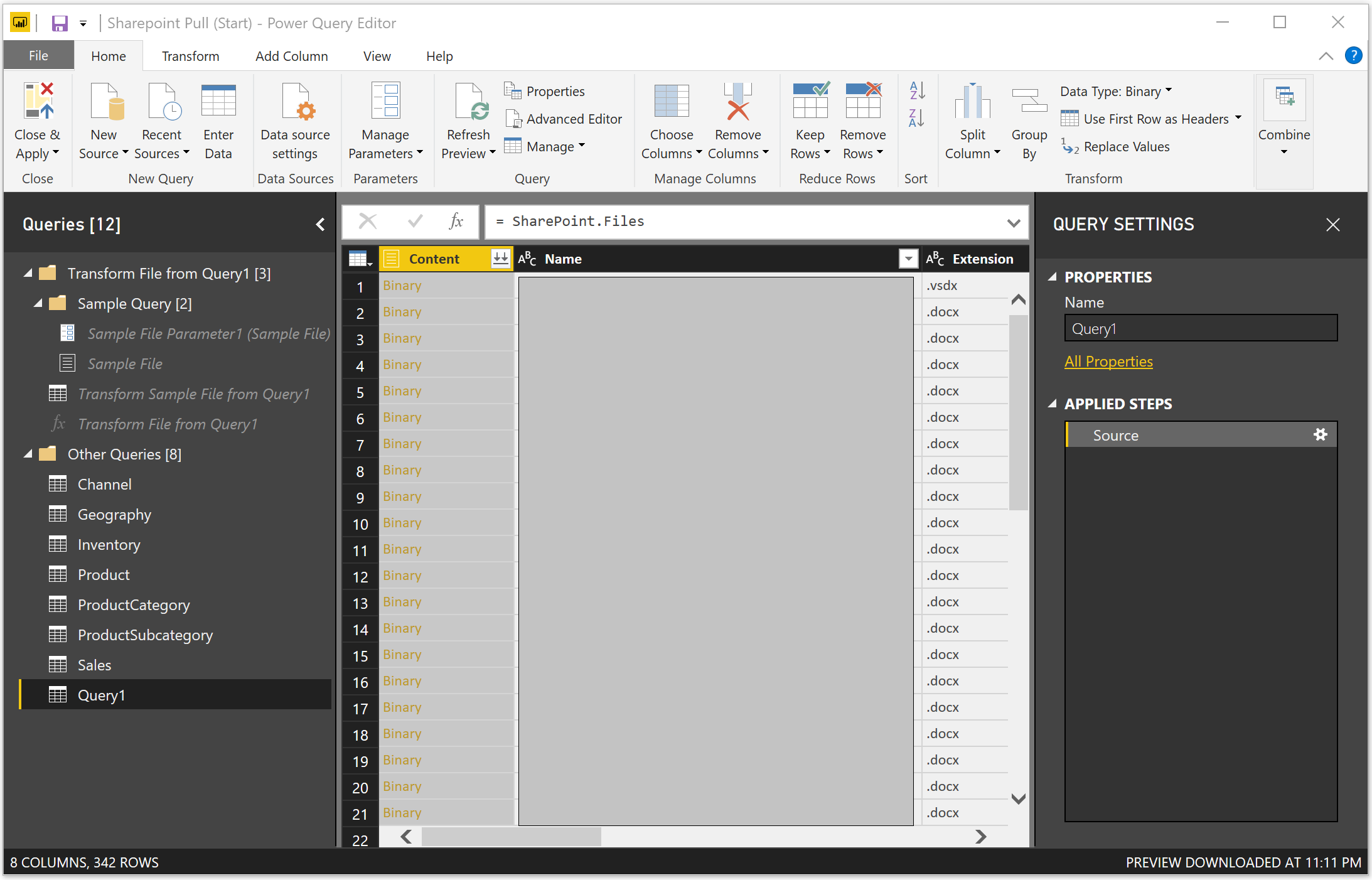Click the horizontal scrollbar thumb
The height and width of the screenshot is (880, 1372).
[x=511, y=837]
